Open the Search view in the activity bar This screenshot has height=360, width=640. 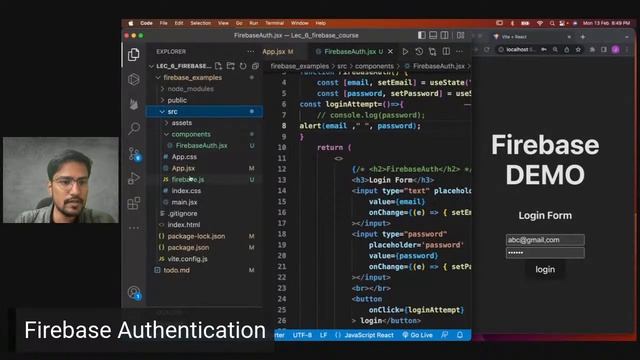coord(133,129)
